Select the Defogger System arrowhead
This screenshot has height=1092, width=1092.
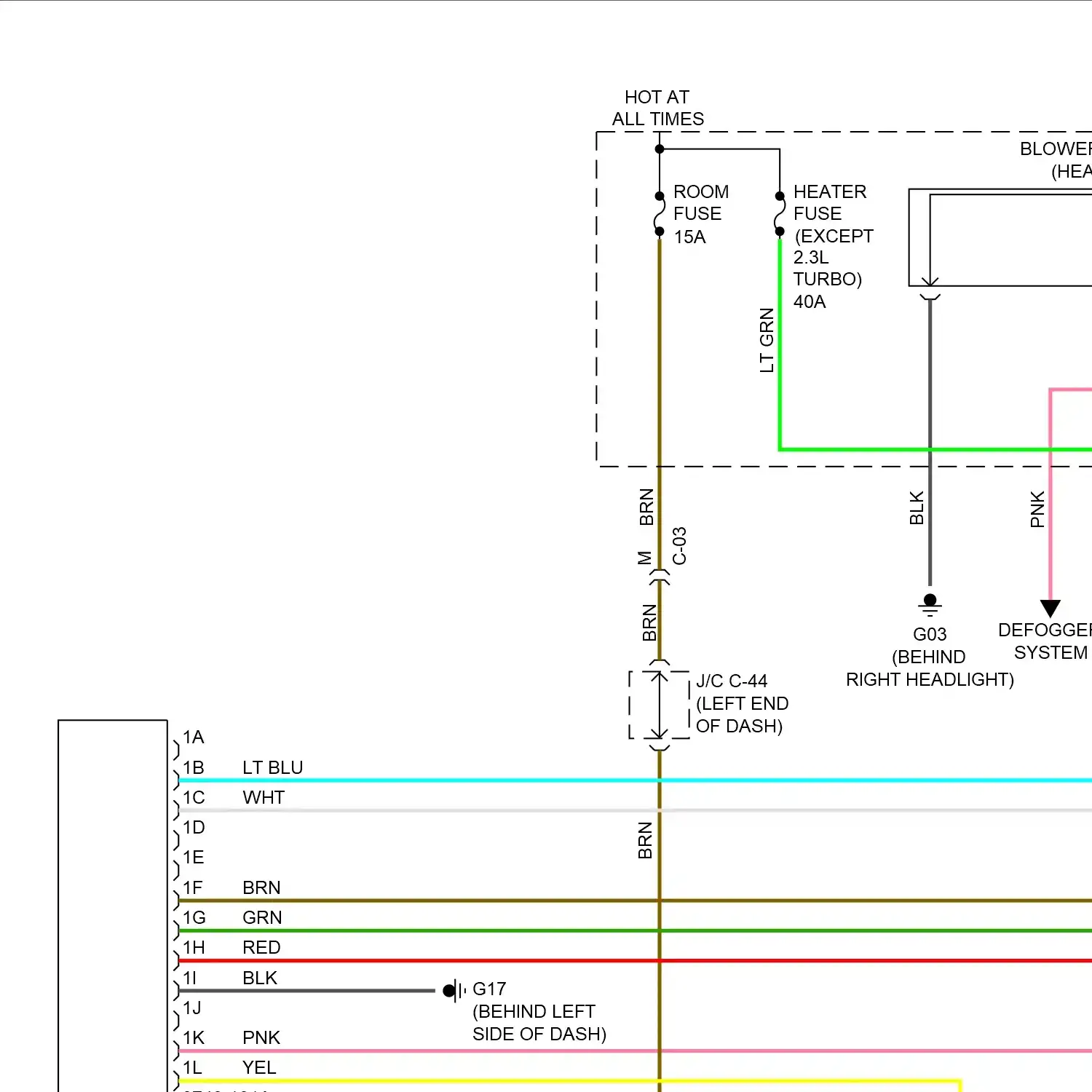tap(1050, 608)
